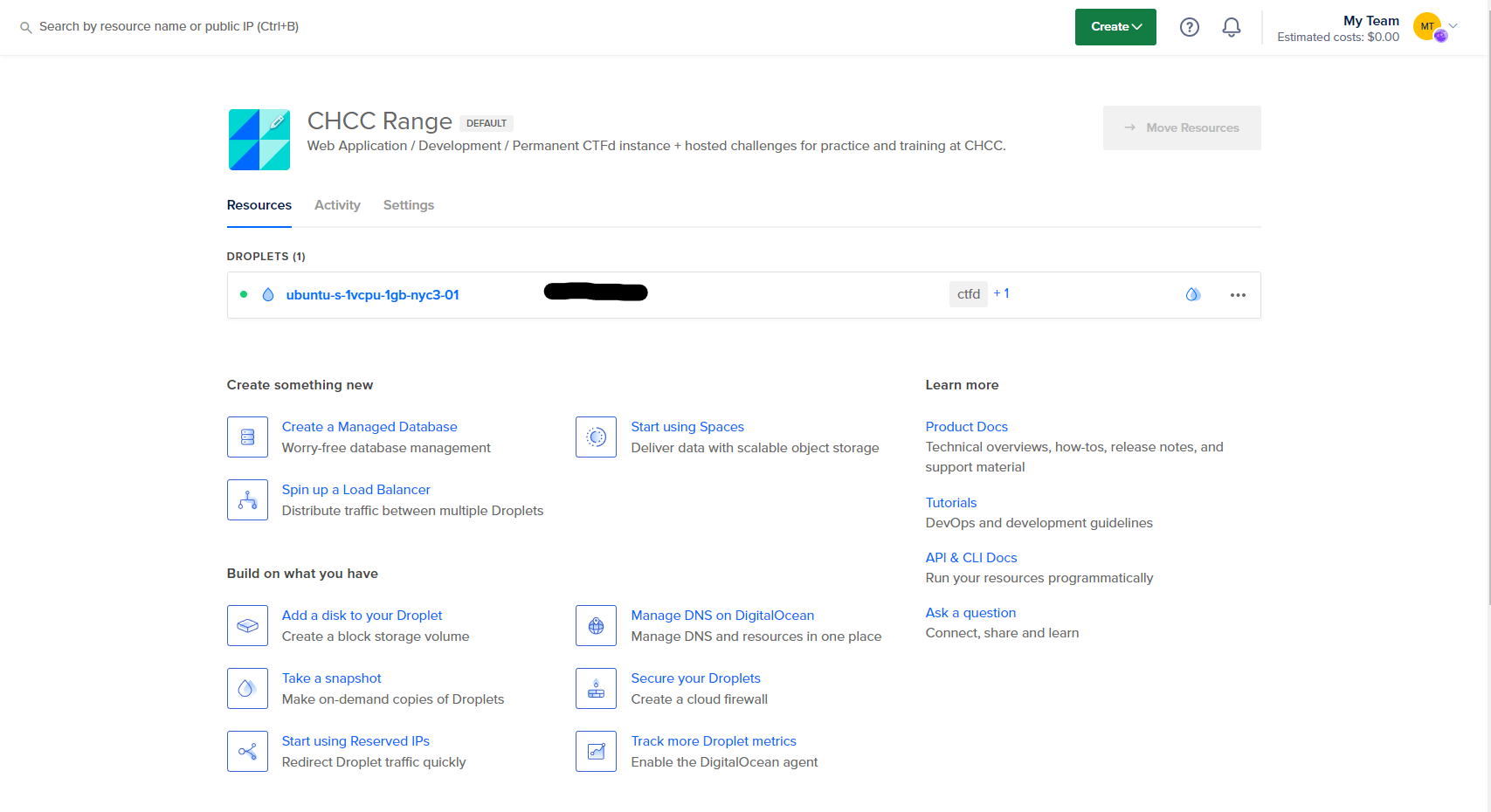This screenshot has width=1491, height=812.
Task: Click the DEFAULT project badge
Action: click(487, 123)
